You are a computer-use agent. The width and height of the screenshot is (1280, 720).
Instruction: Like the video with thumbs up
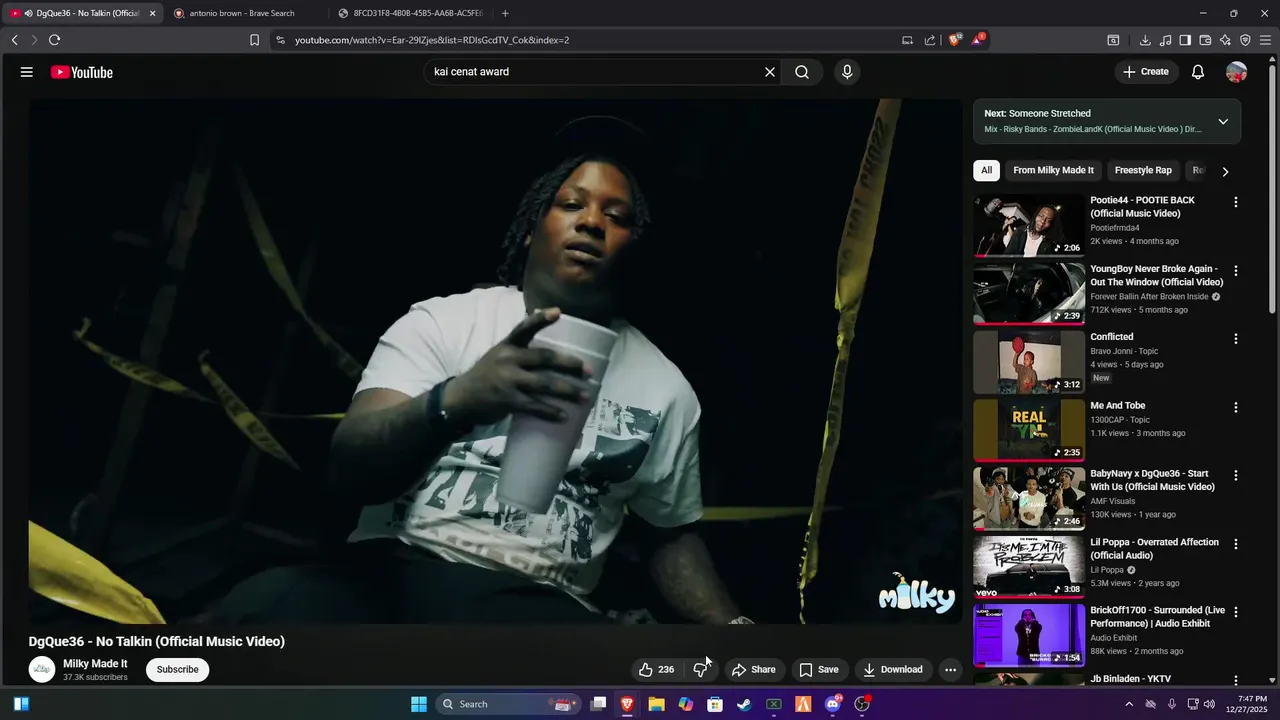pos(656,670)
